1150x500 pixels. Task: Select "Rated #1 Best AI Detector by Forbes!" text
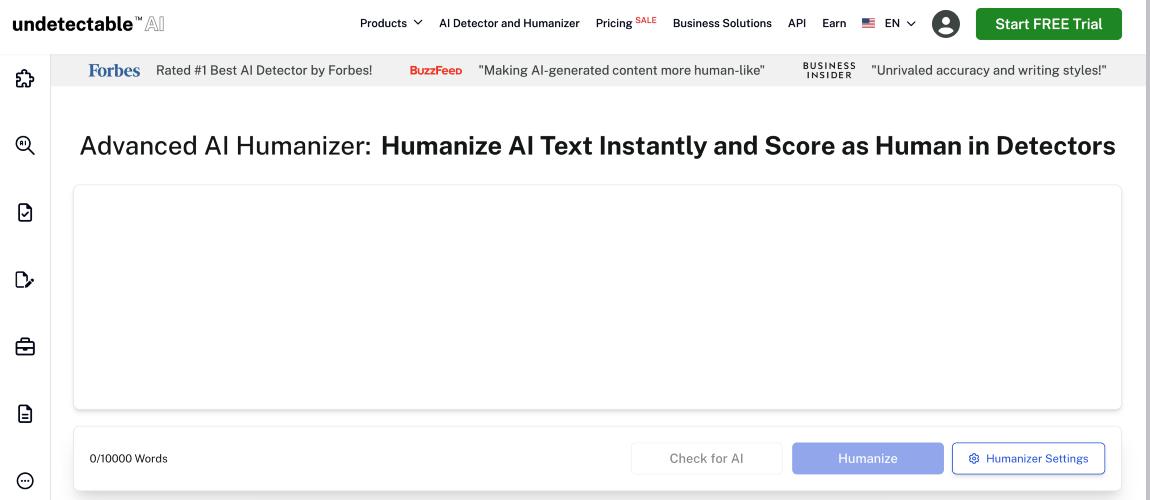pos(264,70)
